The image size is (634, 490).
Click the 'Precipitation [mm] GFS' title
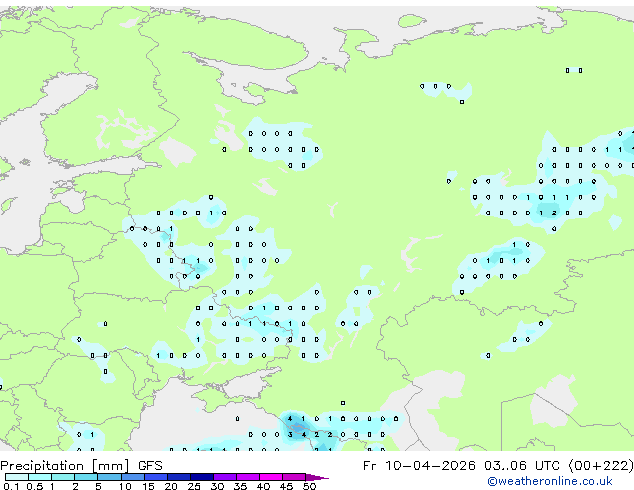pos(81,466)
